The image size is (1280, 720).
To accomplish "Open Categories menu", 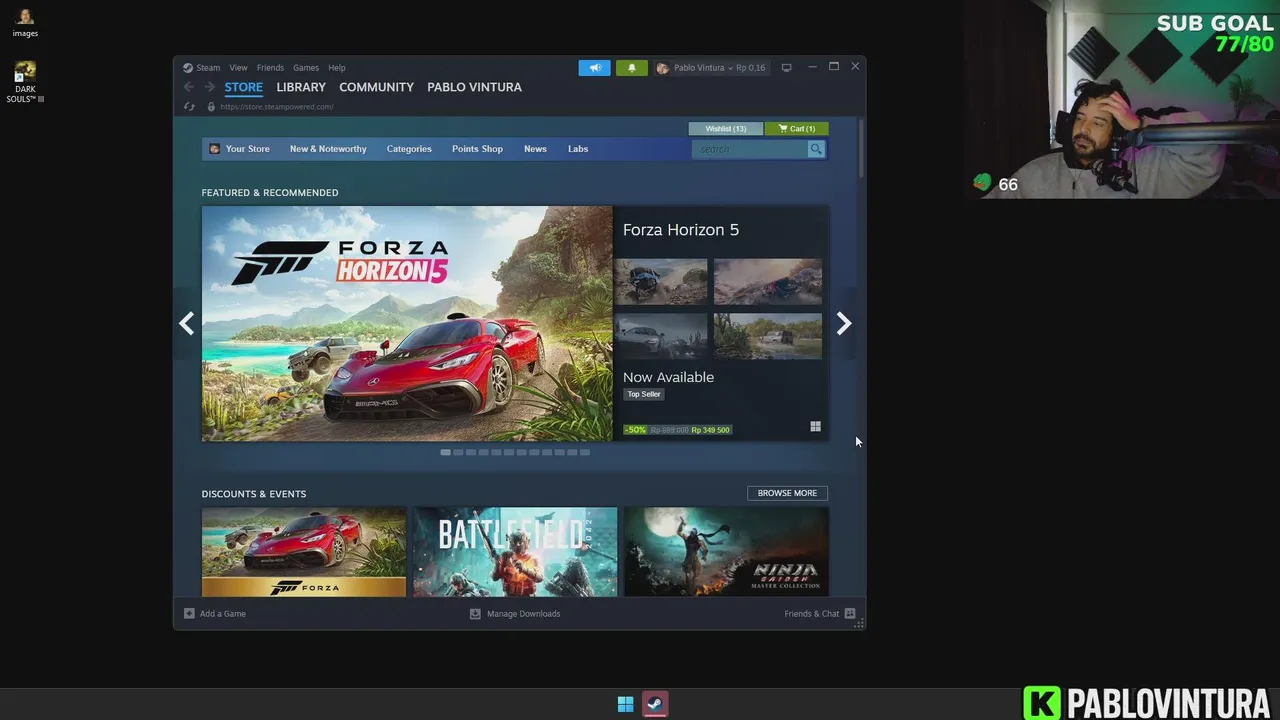I will (x=409, y=149).
